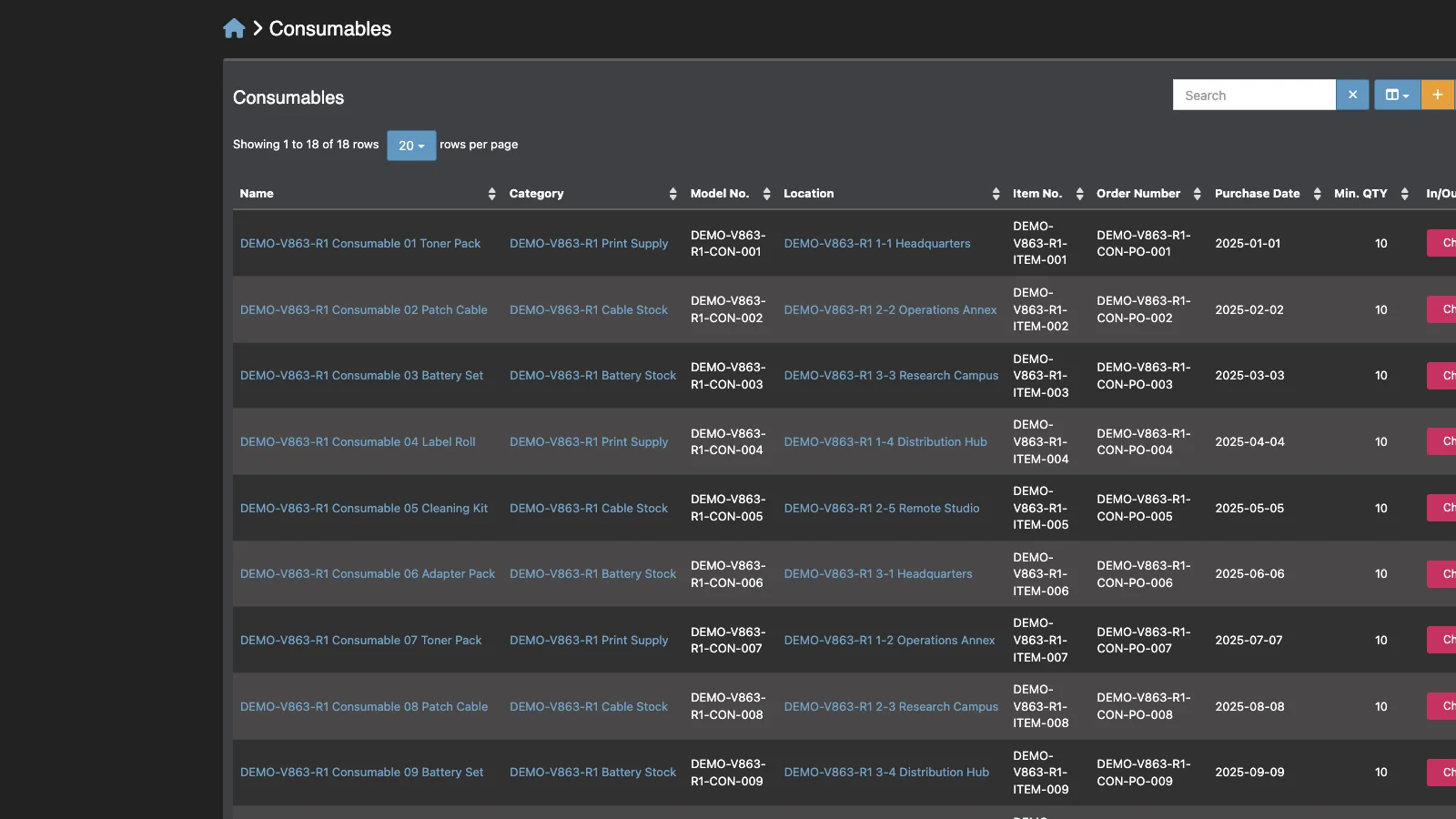This screenshot has height=819, width=1456.
Task: Open Cable Stock category in Consumable 08 row
Action: click(x=589, y=706)
